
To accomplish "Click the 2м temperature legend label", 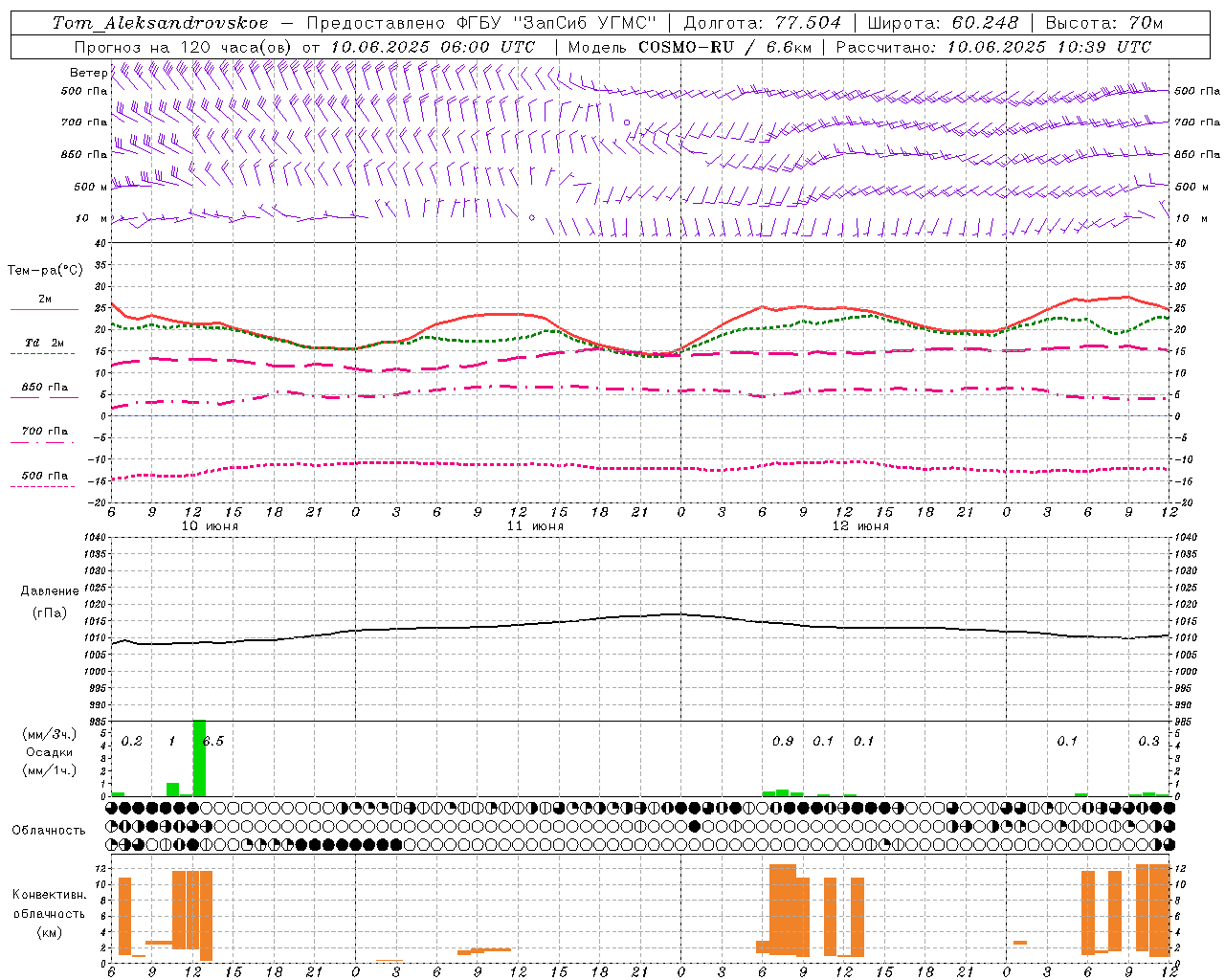I will (45, 299).
